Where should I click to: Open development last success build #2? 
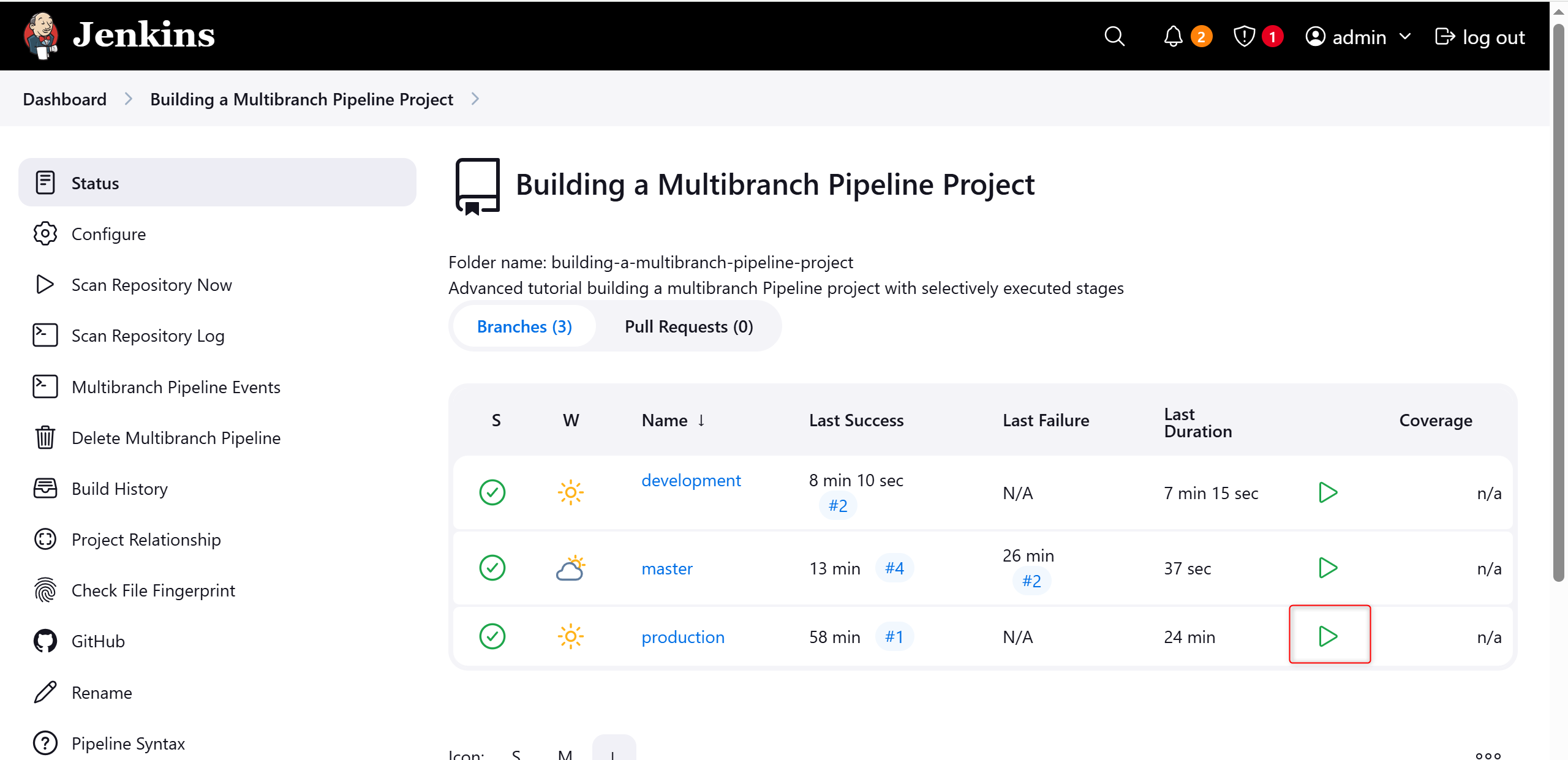tap(838, 506)
